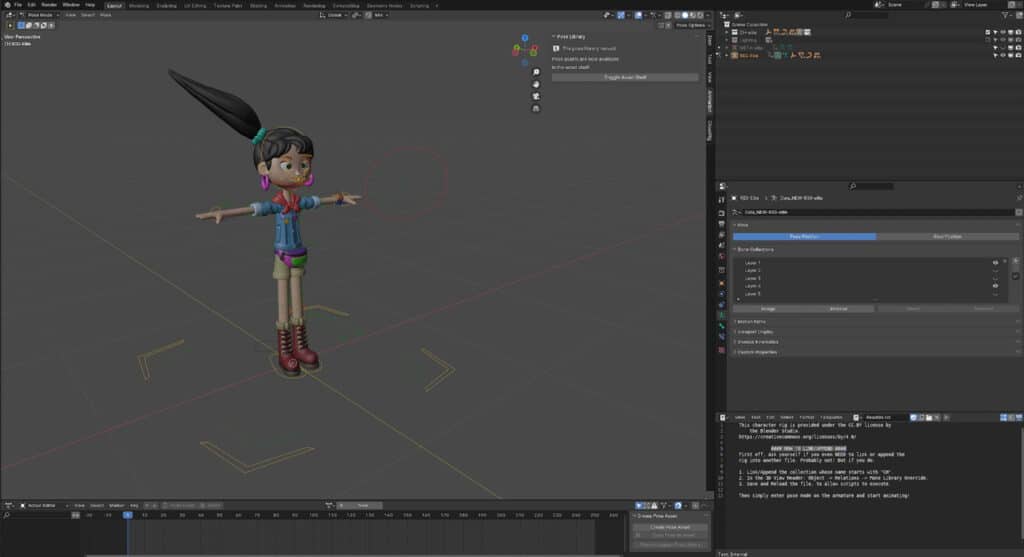This screenshot has height=557, width=1024.
Task: Open the Bone properties tab icon
Action: pyautogui.click(x=722, y=326)
